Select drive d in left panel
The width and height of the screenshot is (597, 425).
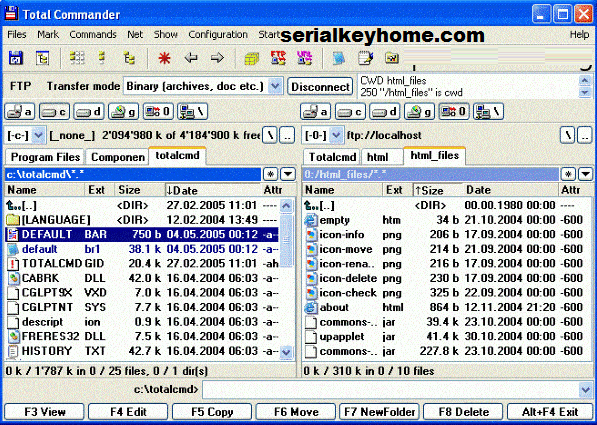coord(89,112)
